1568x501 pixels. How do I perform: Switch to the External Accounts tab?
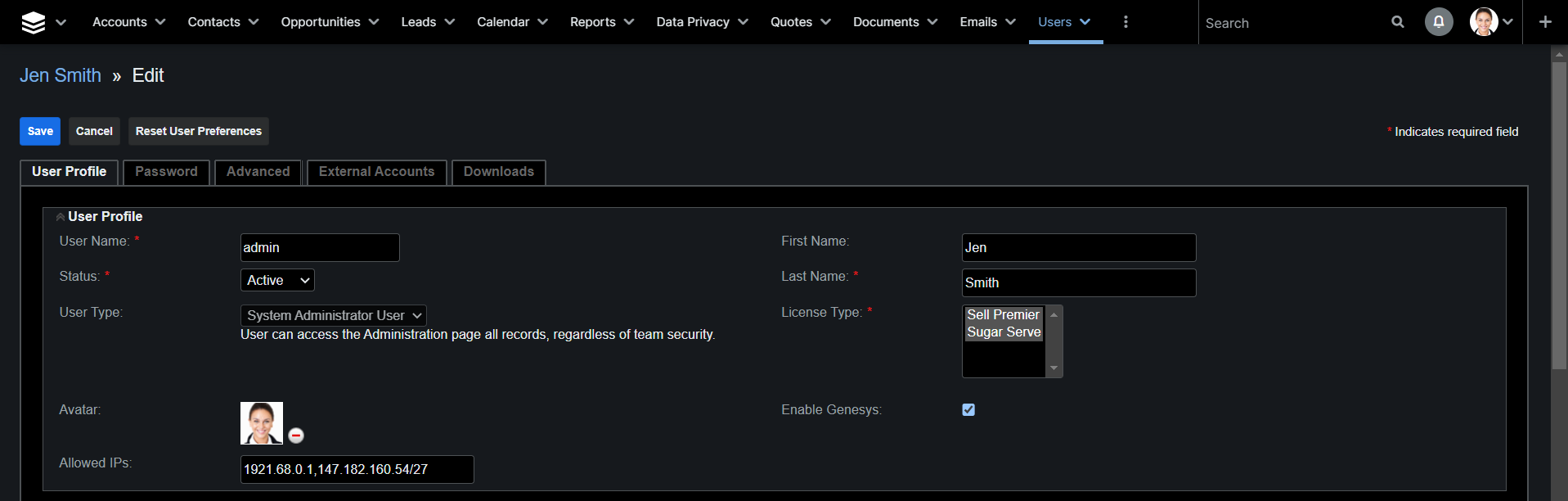click(x=376, y=172)
